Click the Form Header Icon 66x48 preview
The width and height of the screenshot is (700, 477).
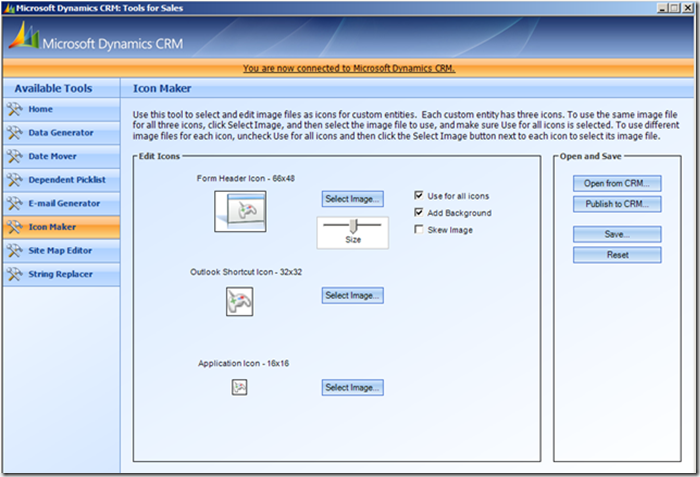(x=240, y=211)
